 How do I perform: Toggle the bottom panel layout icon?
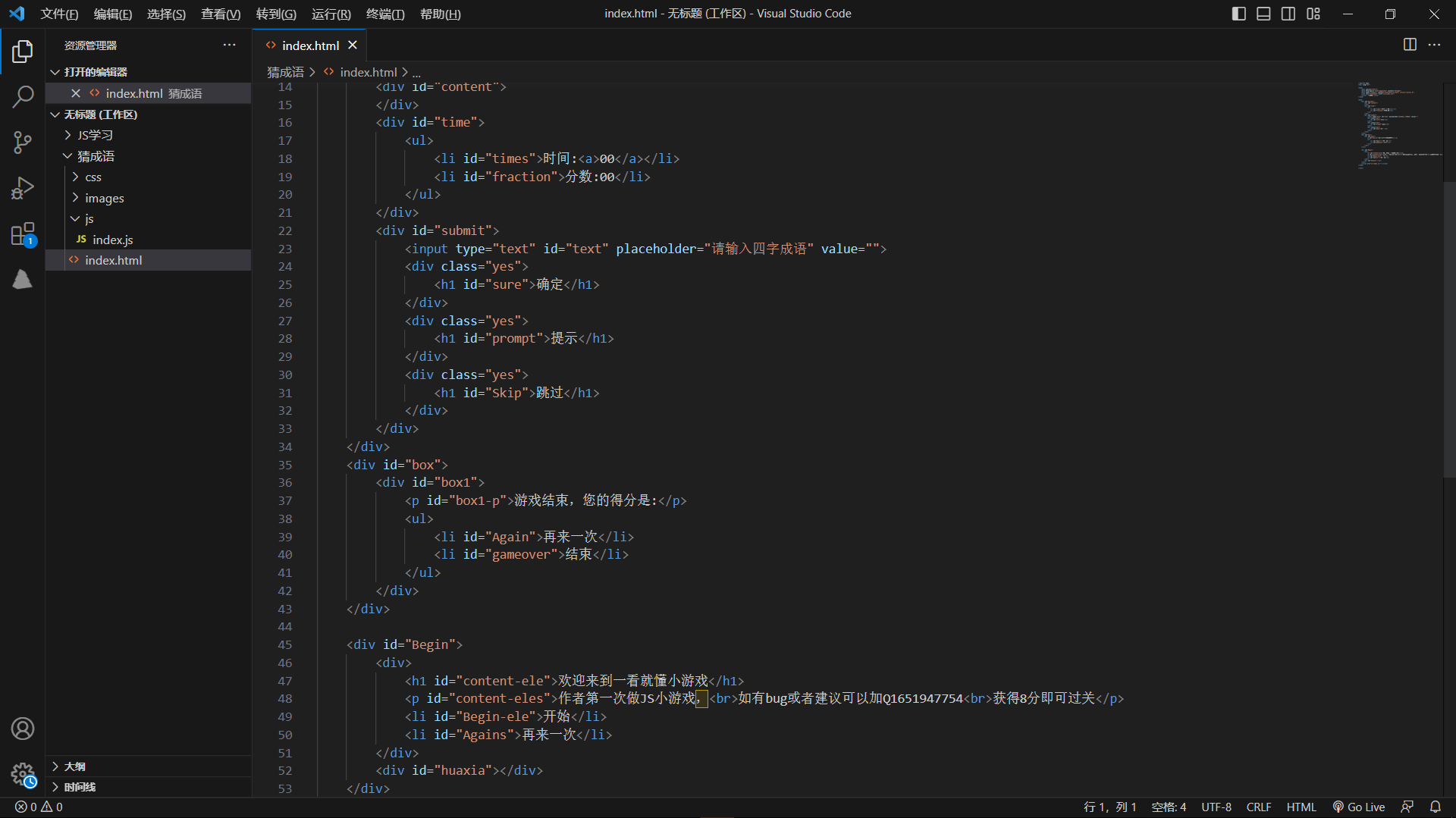[1263, 14]
